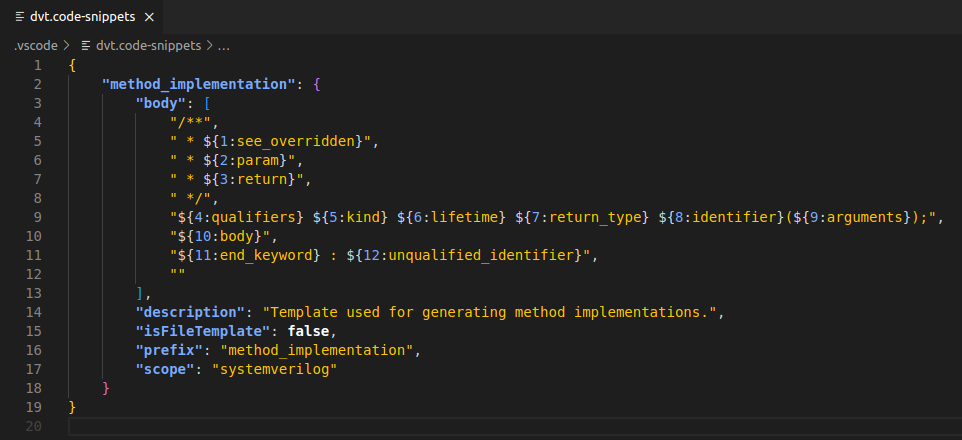The image size is (962, 440).
Task: Click the "prefix" key on line 16
Action: 169,350
